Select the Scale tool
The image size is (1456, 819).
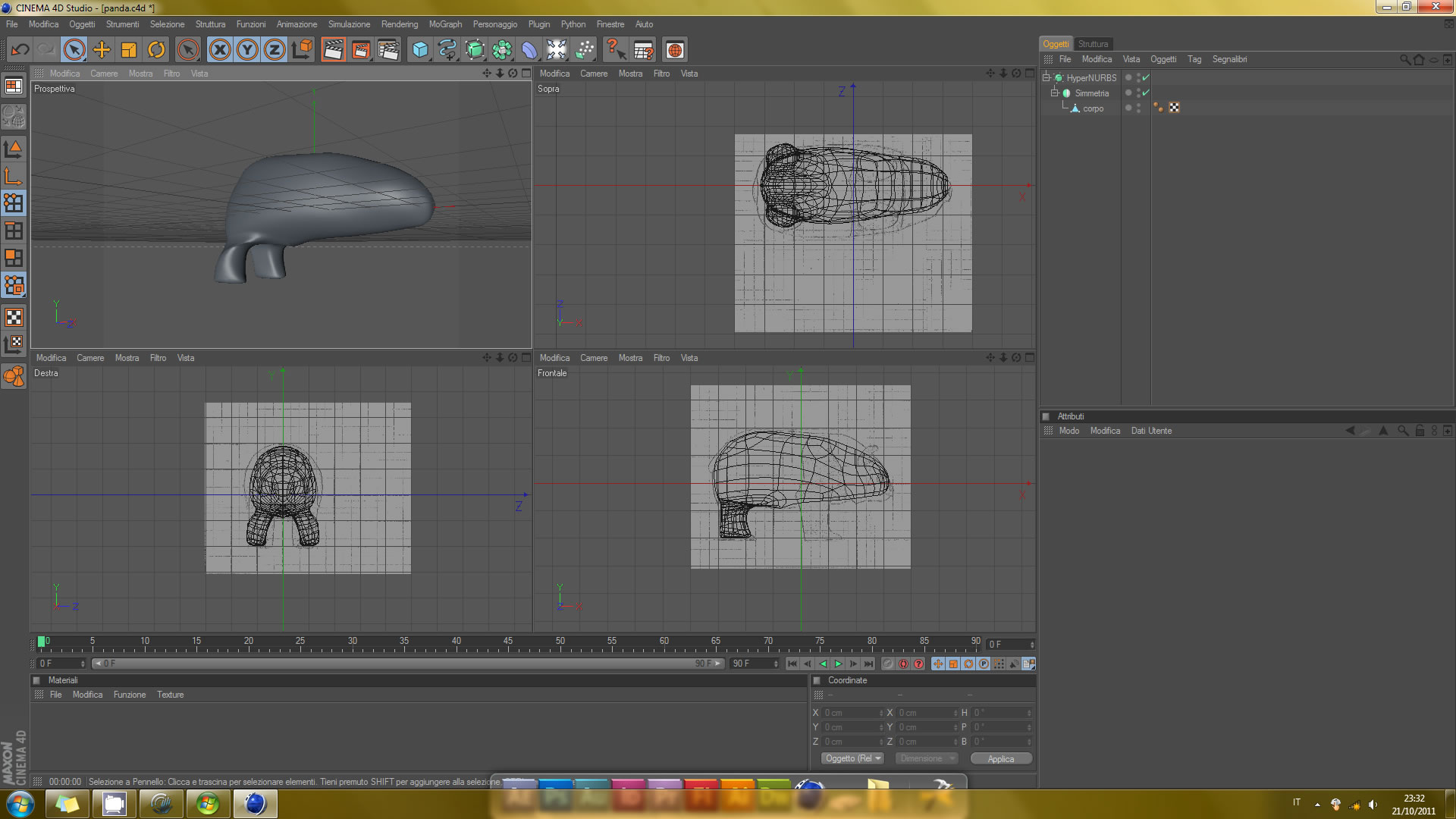(x=129, y=50)
